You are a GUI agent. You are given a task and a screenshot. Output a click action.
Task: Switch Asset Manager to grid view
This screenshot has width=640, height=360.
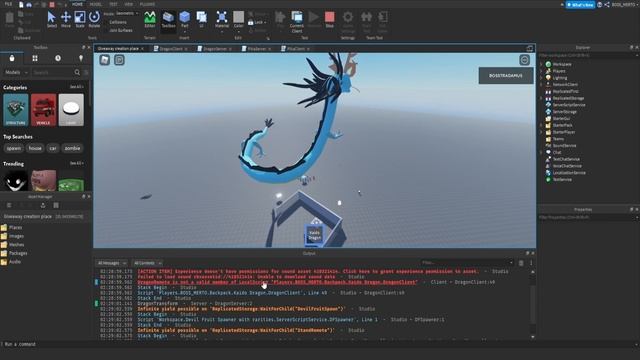(x=56, y=205)
